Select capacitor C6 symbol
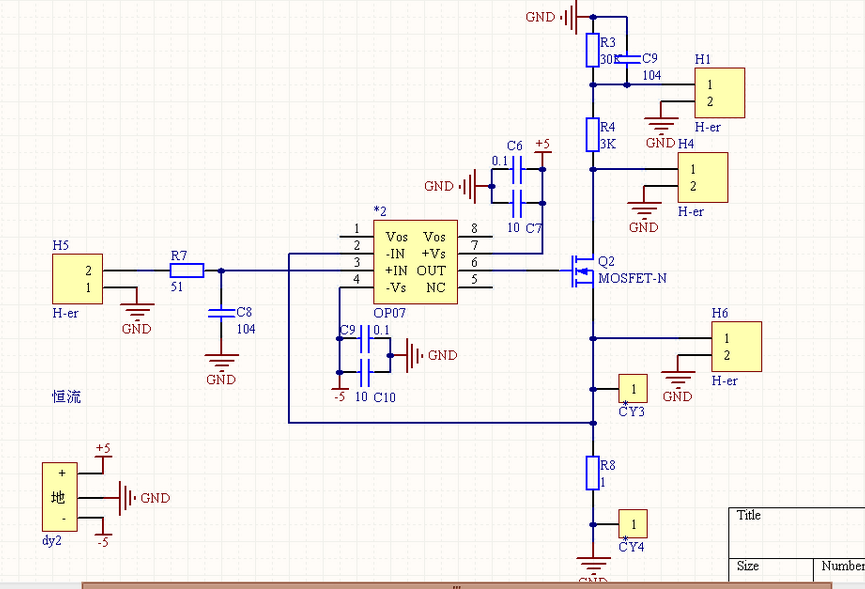 pyautogui.click(x=517, y=169)
